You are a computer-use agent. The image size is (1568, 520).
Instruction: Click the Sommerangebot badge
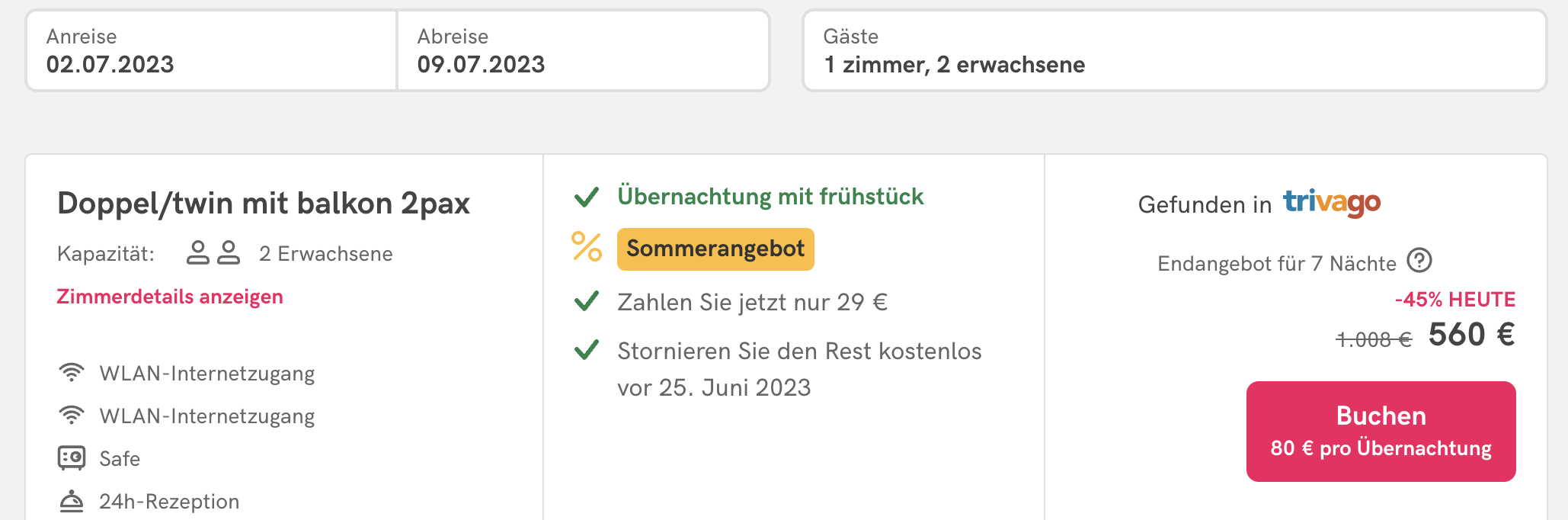pos(715,249)
